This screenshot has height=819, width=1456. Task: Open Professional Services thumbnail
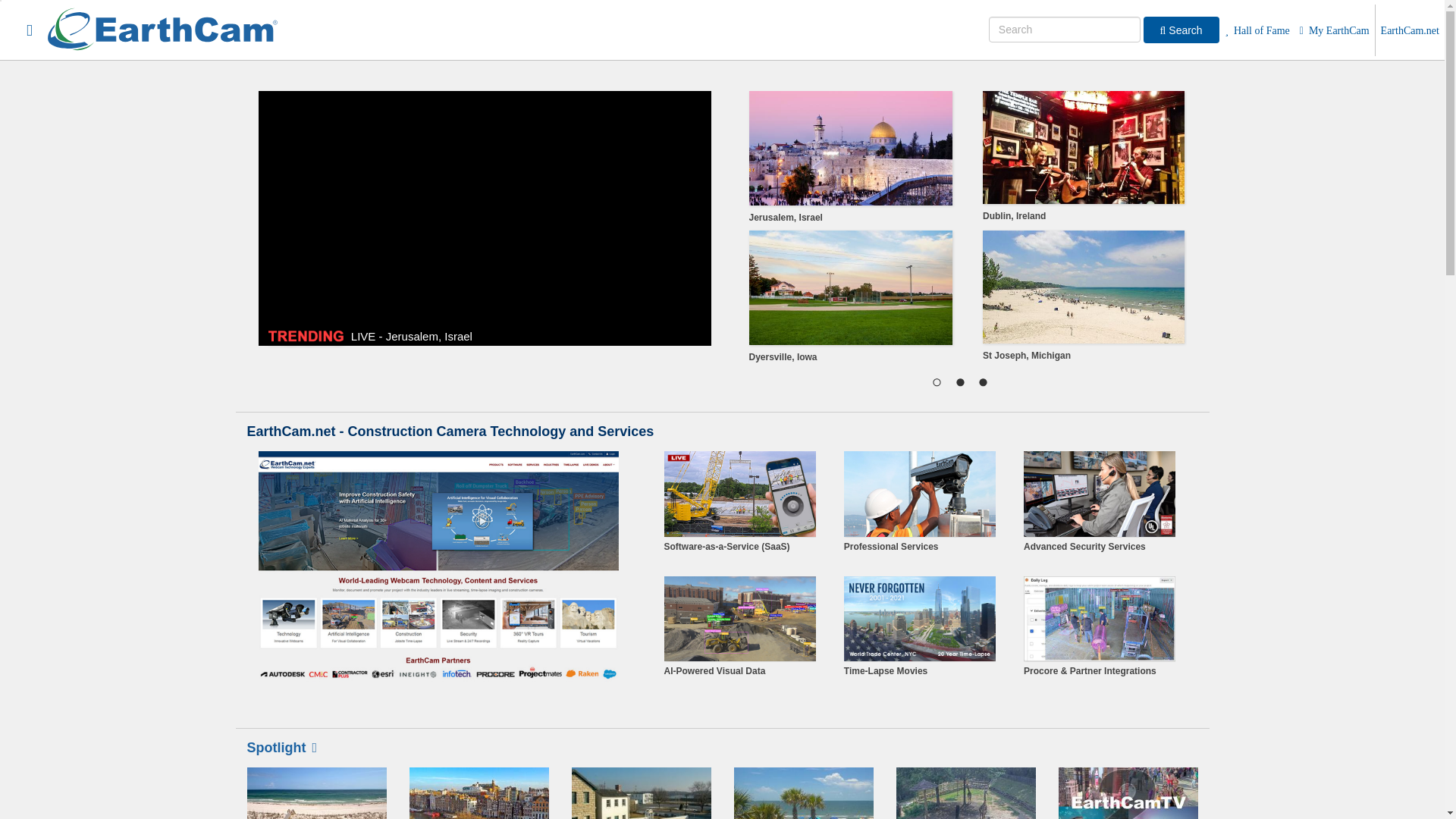pos(919,494)
